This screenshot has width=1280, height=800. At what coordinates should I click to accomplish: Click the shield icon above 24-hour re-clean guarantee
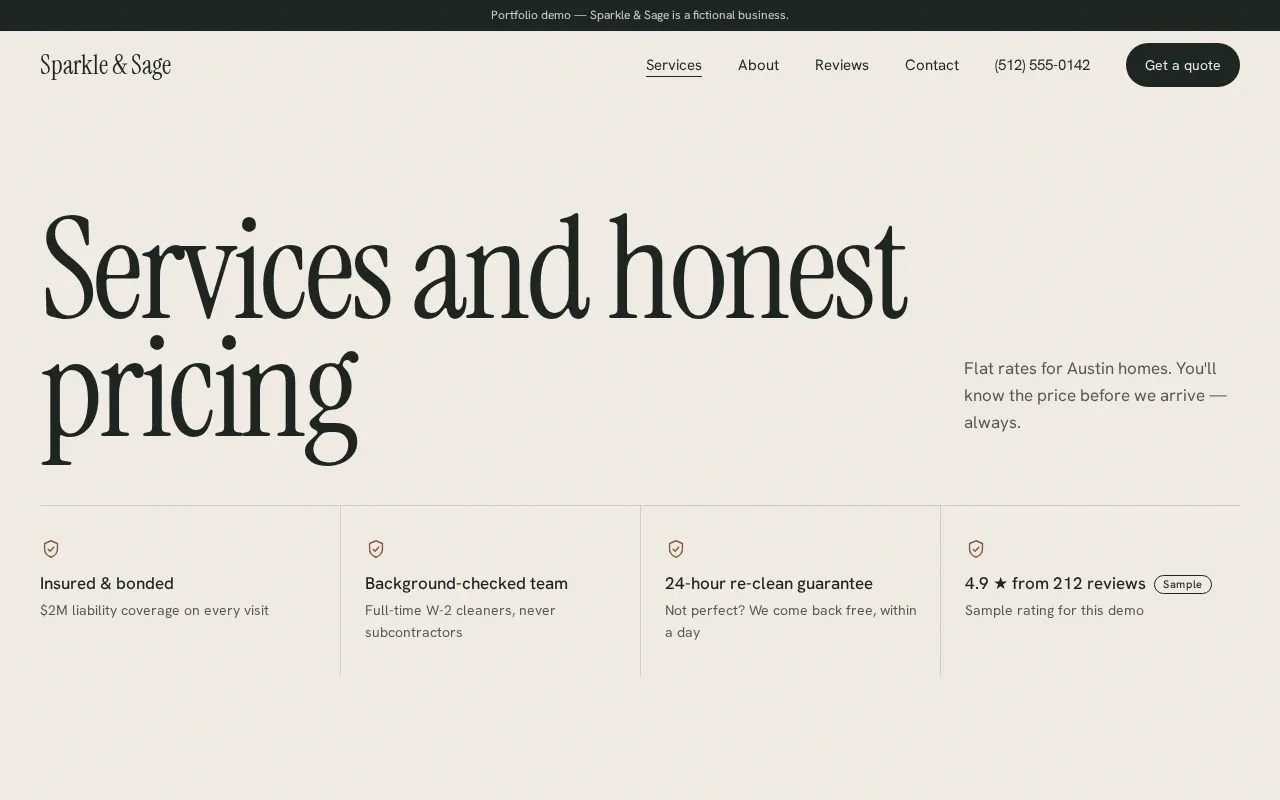676,549
